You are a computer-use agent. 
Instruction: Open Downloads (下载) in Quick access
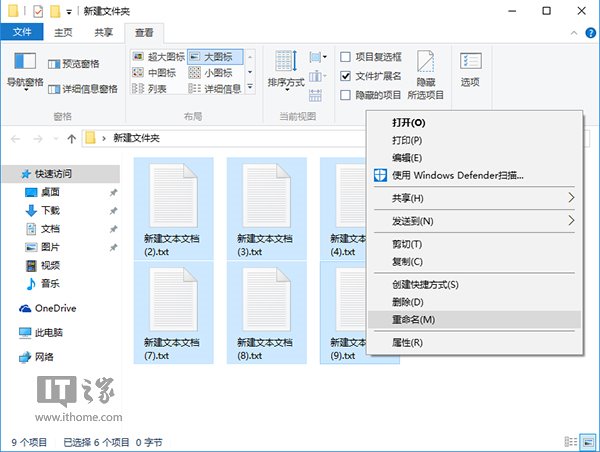[x=50, y=210]
